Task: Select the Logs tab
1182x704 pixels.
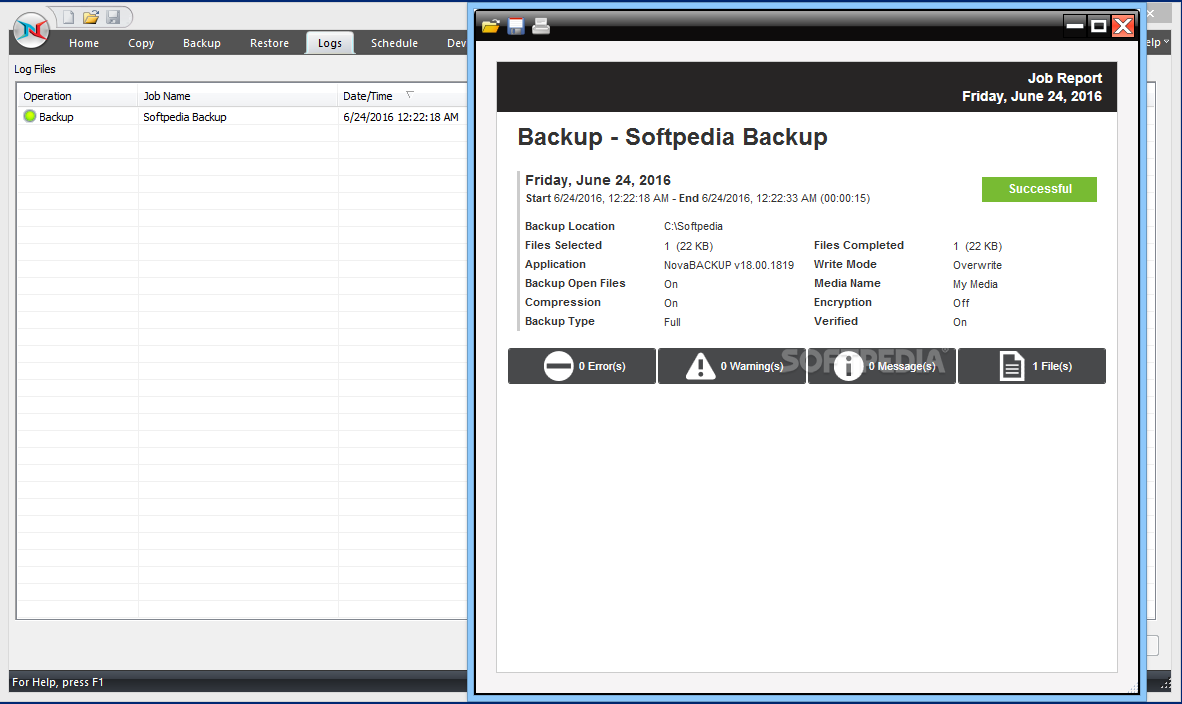Action: [x=329, y=43]
